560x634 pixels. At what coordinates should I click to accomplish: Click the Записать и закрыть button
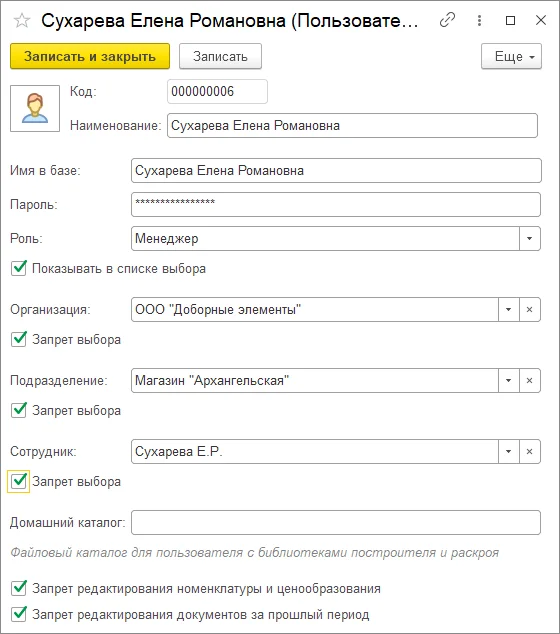[90, 56]
